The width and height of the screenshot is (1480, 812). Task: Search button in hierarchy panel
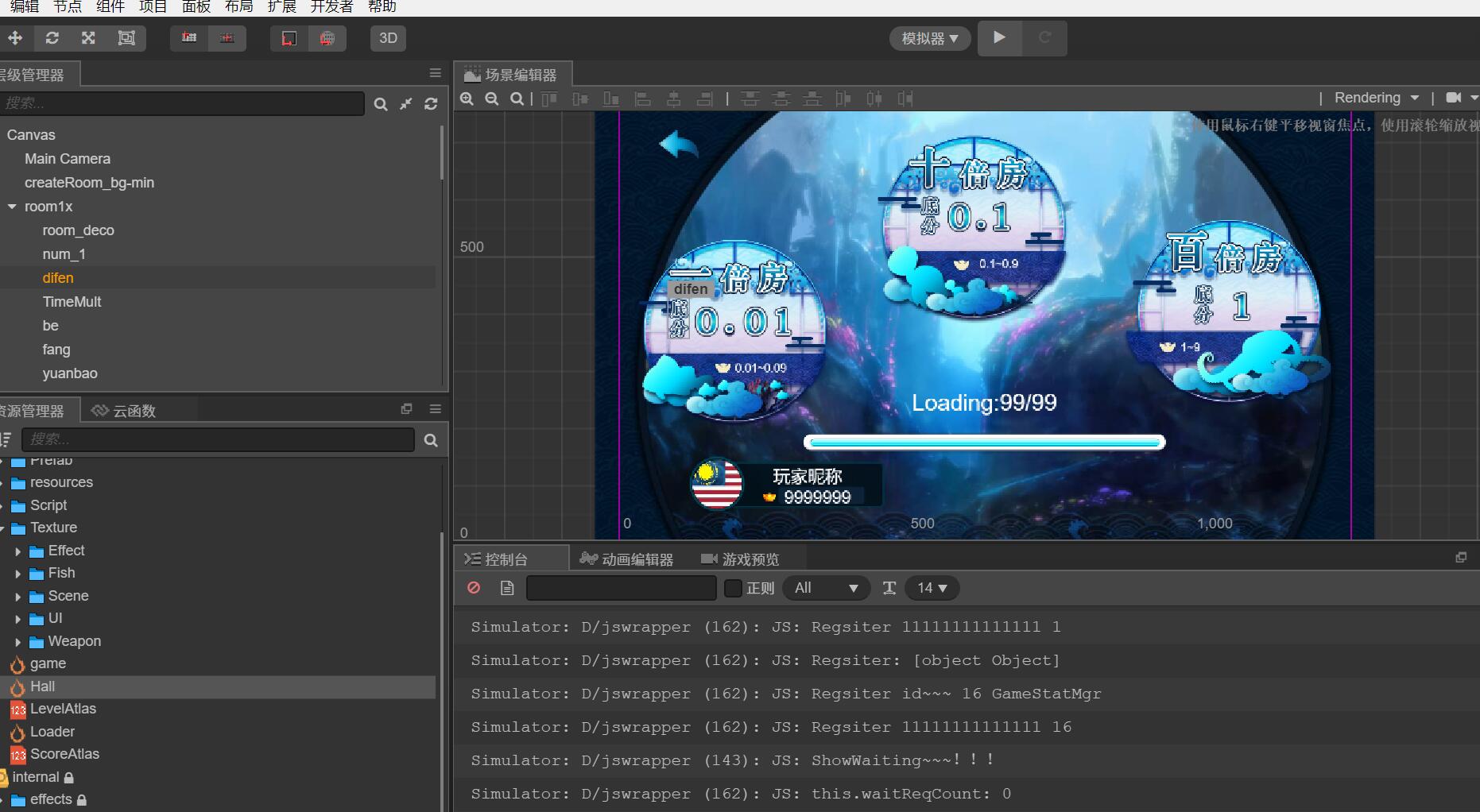tap(381, 104)
